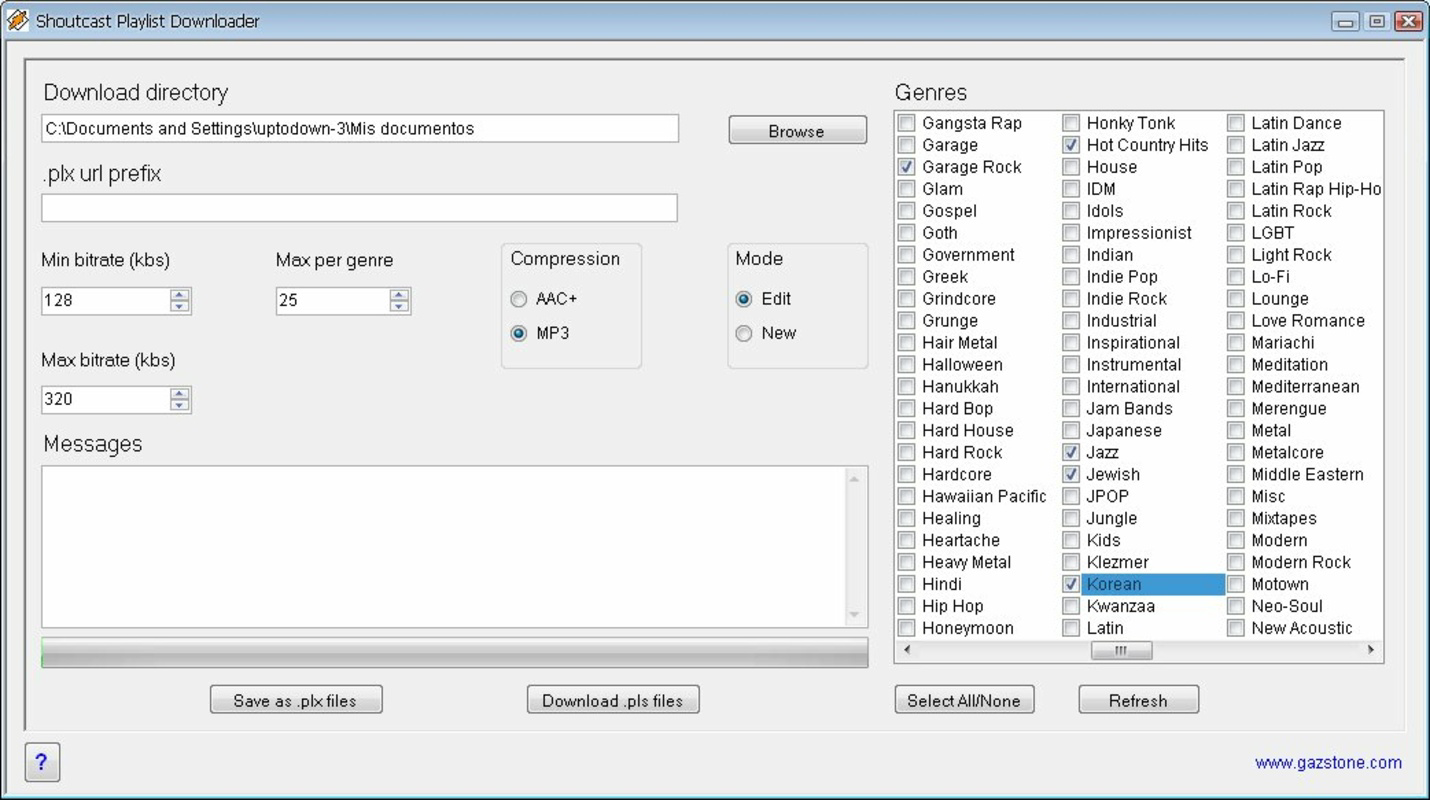Select the Kwanzaa genre label
1430x800 pixels.
click(1120, 606)
